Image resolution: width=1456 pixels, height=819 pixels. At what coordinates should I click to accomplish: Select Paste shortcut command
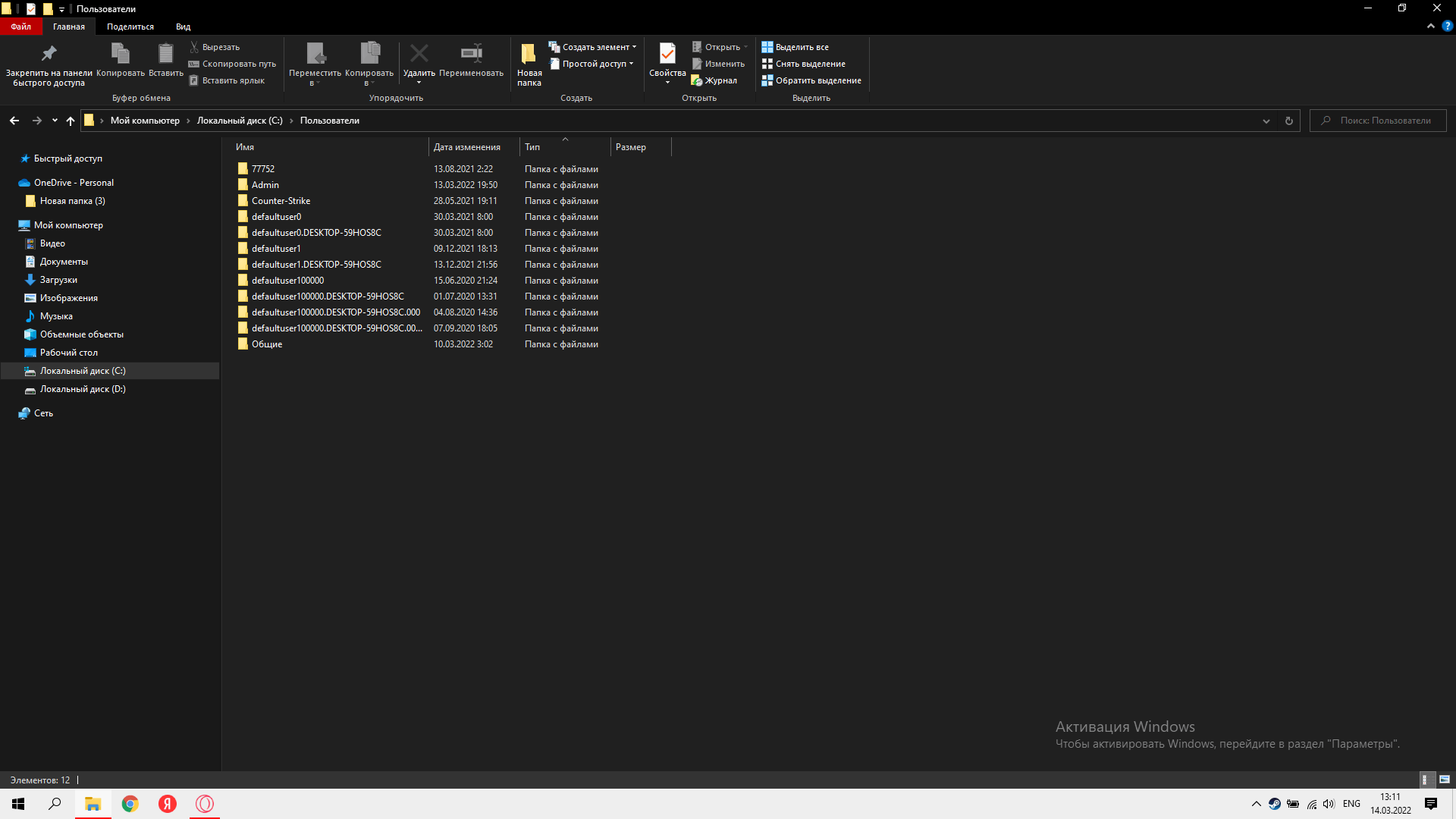click(227, 80)
